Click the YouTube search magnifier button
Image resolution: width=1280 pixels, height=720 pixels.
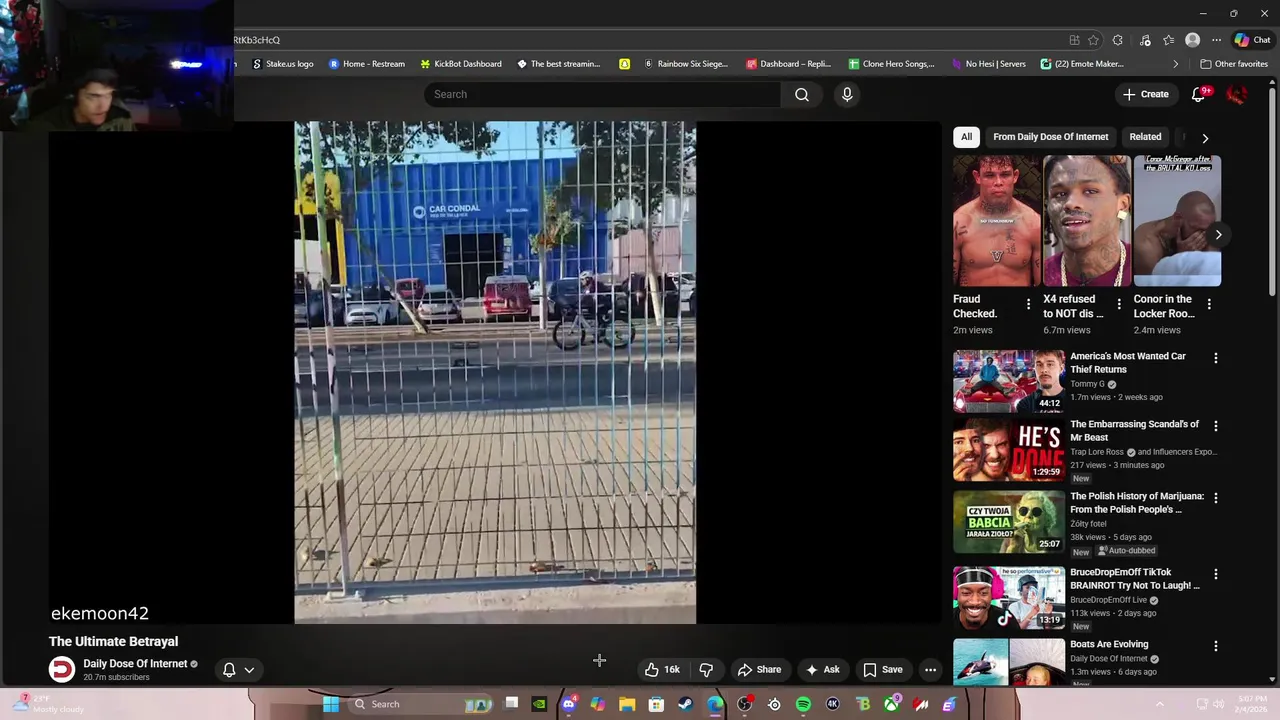802,94
